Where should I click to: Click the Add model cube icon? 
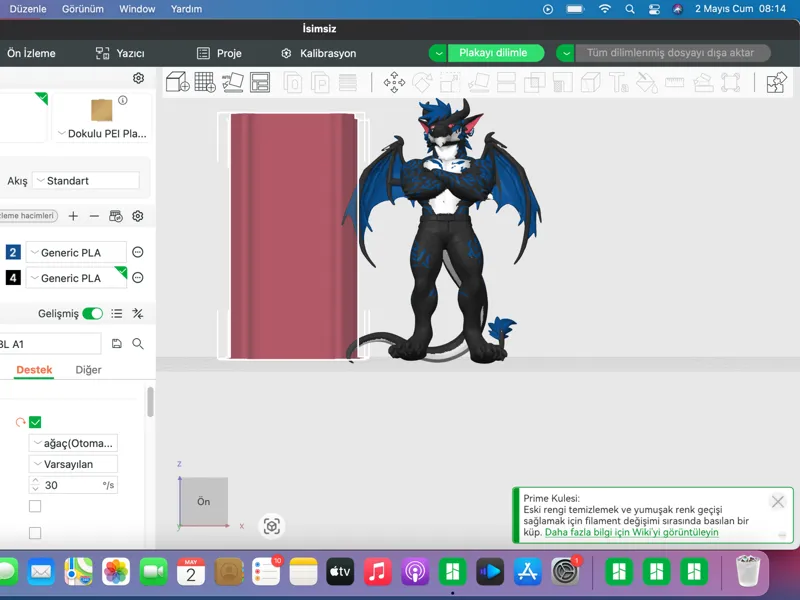coord(178,82)
